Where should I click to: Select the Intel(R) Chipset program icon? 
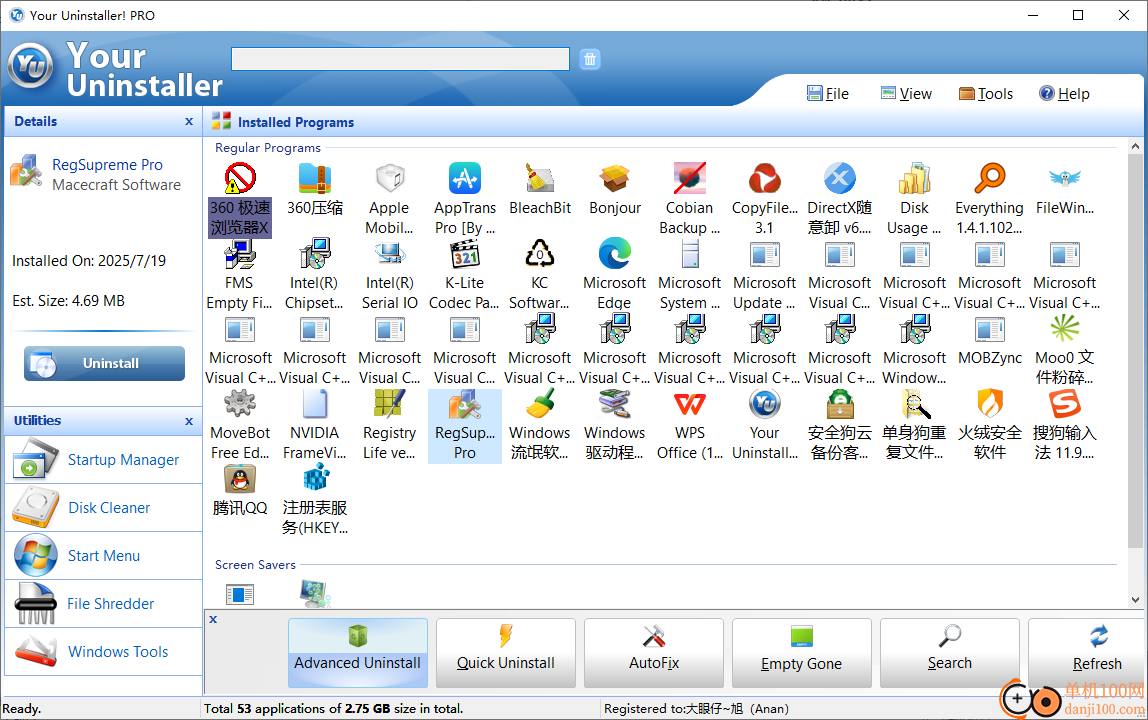point(315,254)
